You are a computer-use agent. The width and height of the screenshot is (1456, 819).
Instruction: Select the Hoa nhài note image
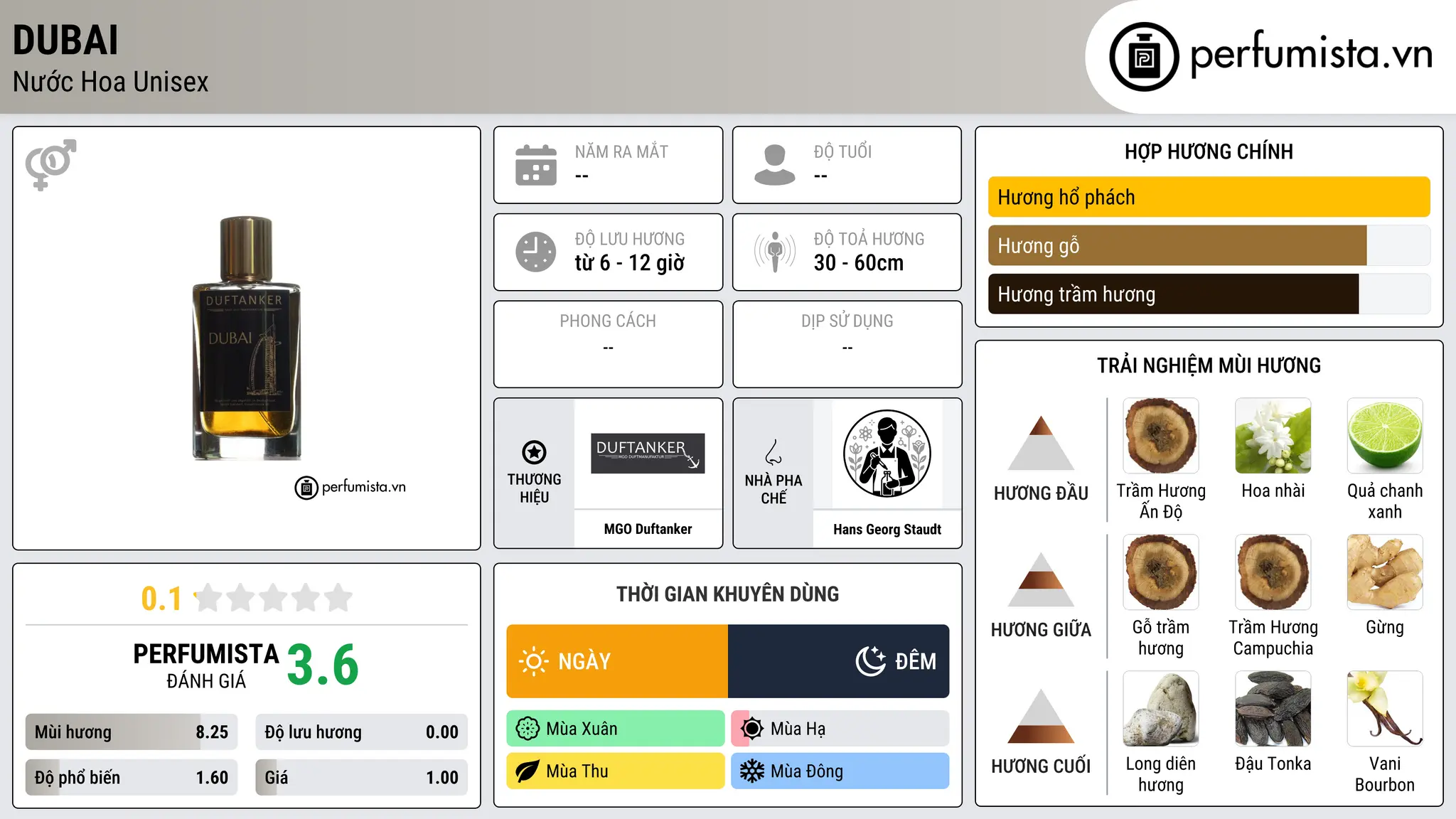pos(1273,436)
